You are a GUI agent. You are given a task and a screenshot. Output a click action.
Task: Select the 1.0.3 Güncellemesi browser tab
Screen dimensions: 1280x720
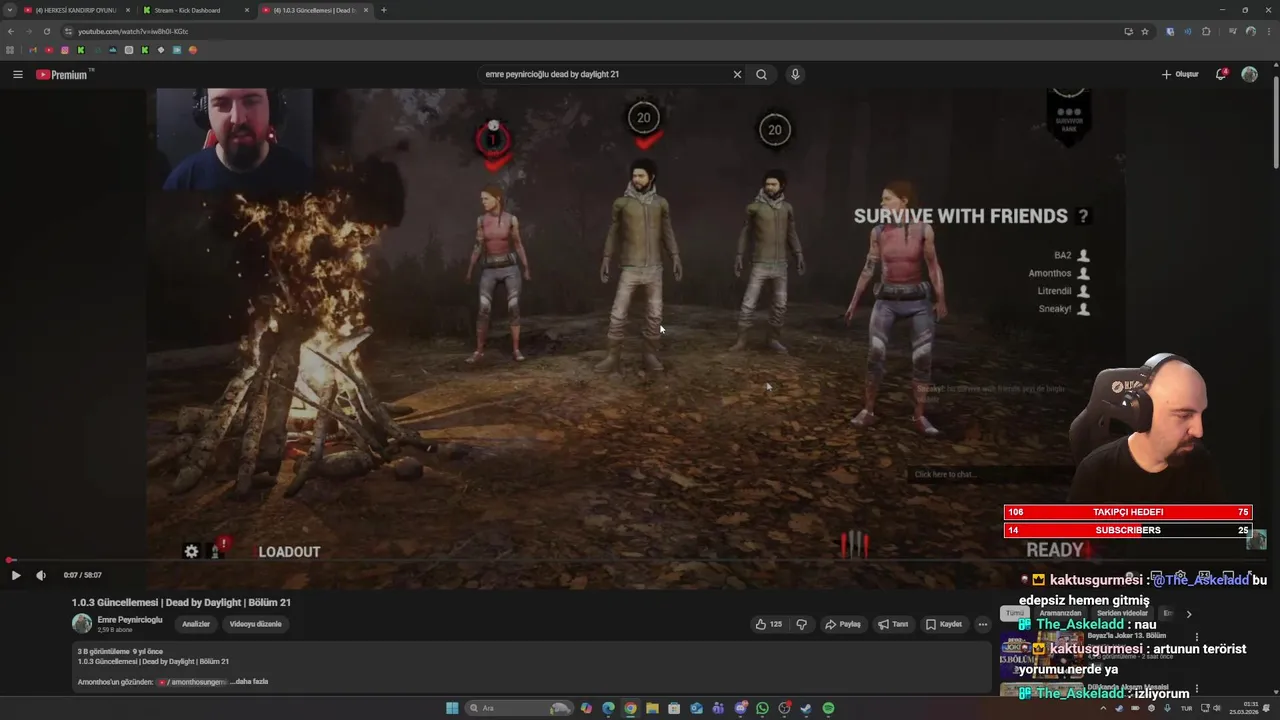(314, 10)
